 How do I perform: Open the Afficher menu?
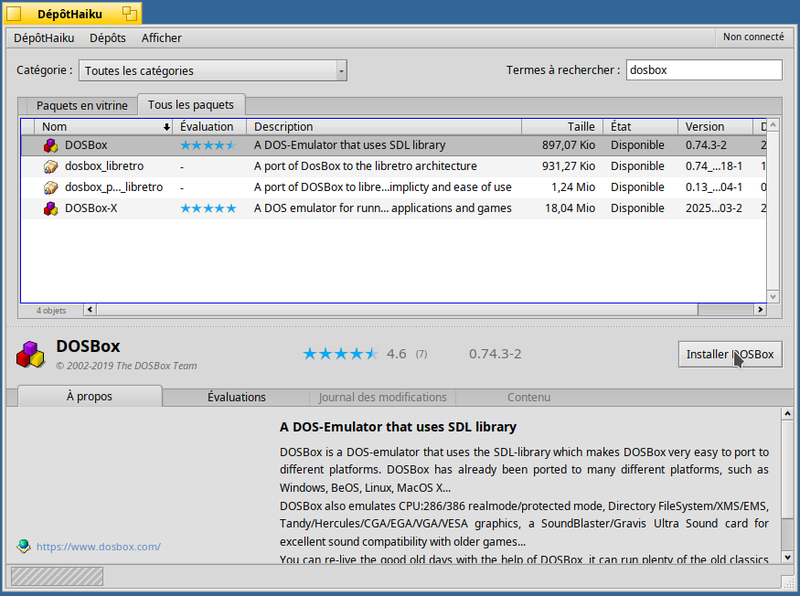click(x=161, y=38)
